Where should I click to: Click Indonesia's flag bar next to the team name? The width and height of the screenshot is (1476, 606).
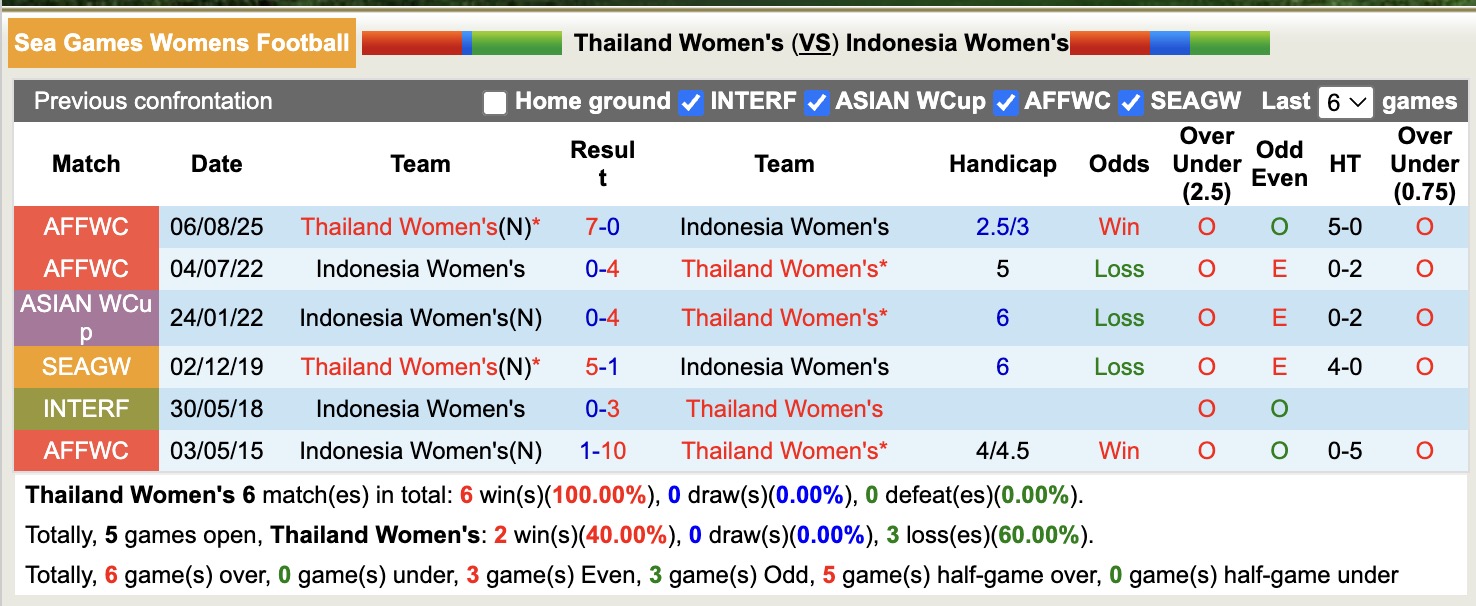(1170, 43)
